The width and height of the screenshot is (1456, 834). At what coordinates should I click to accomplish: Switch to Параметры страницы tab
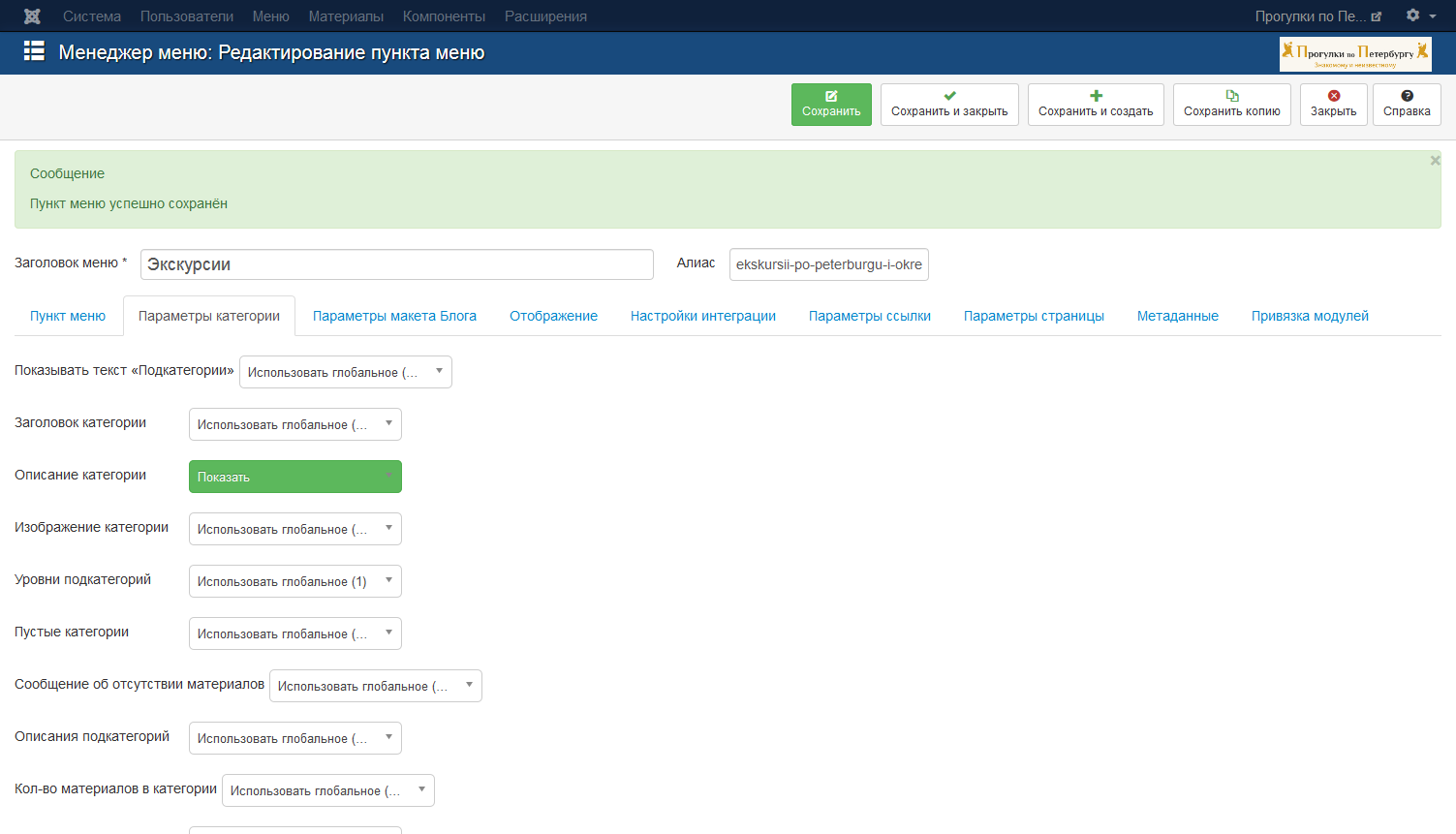click(x=1034, y=316)
